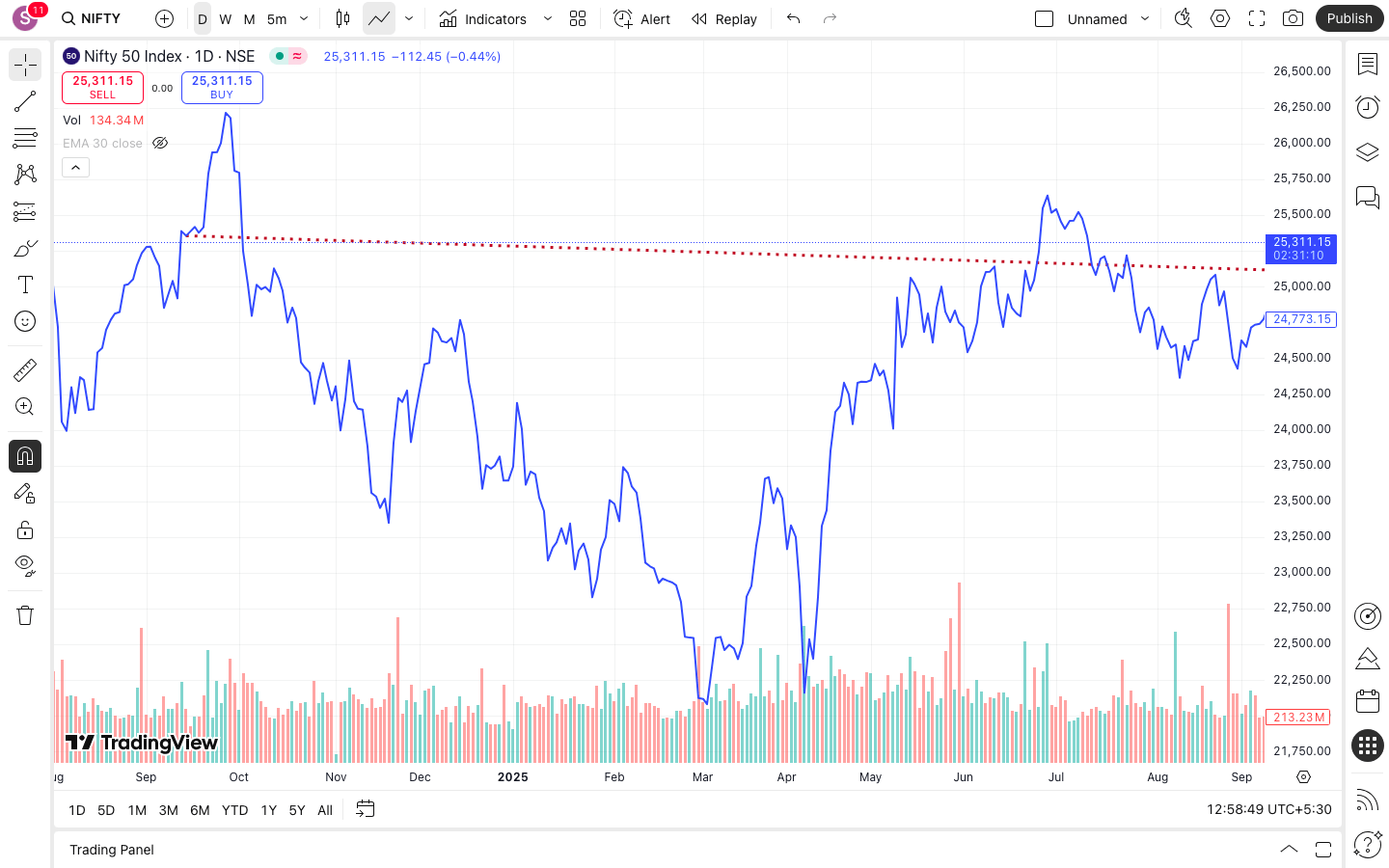Image resolution: width=1389 pixels, height=868 pixels.
Task: Click the ruler measure tool
Action: tap(25, 370)
